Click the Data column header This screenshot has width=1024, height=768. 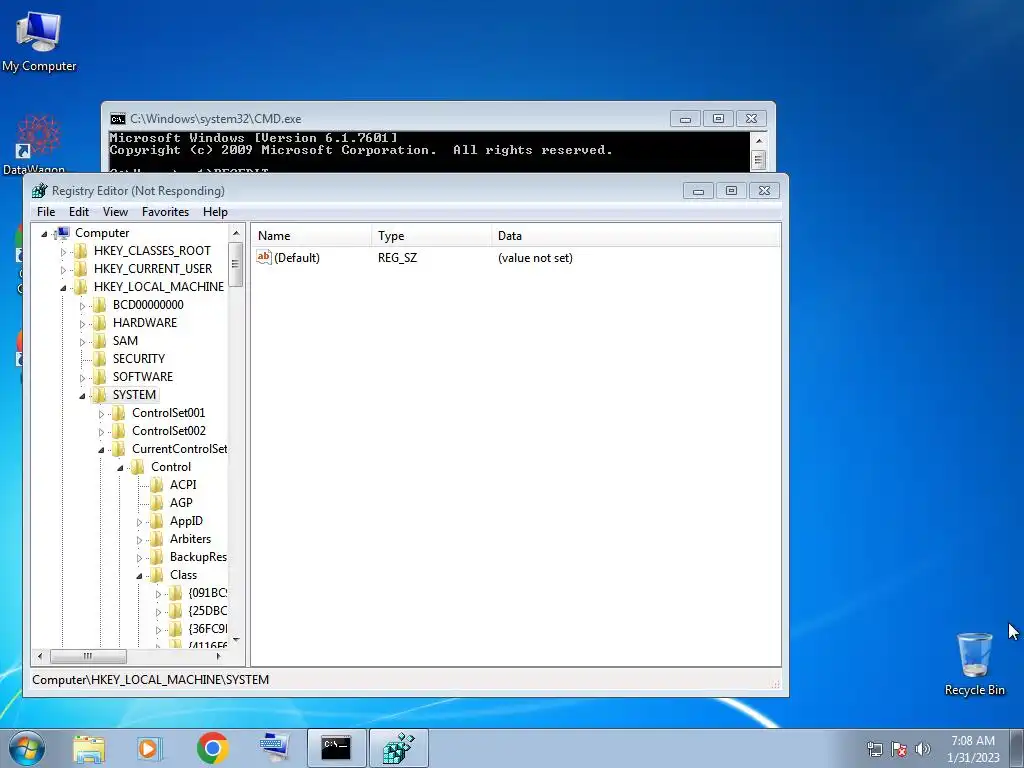click(636, 236)
